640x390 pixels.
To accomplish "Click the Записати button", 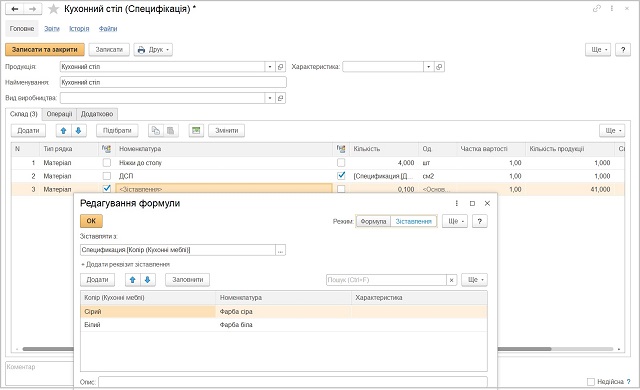I will pos(109,49).
